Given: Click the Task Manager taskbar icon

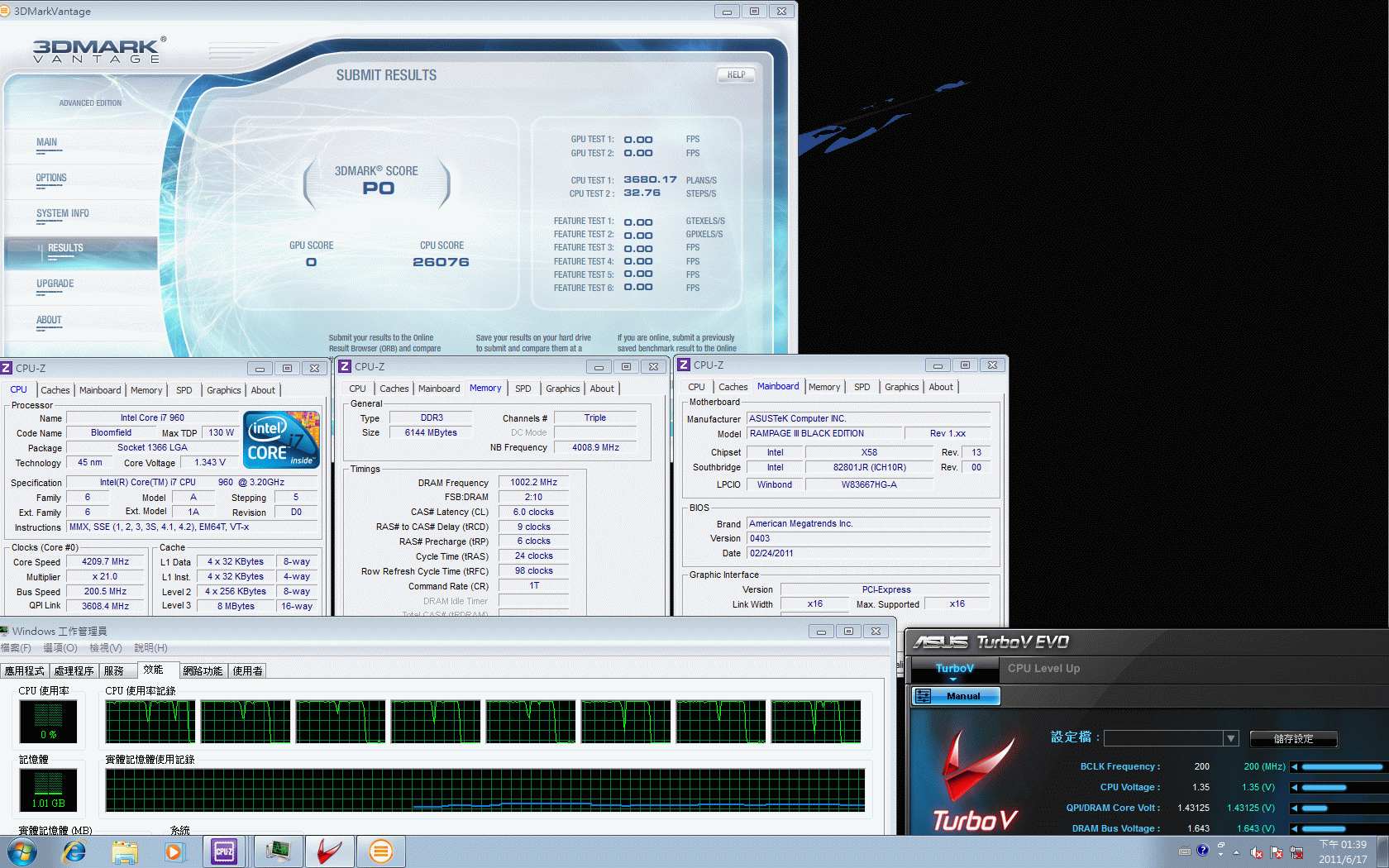Looking at the screenshot, I should [x=278, y=851].
